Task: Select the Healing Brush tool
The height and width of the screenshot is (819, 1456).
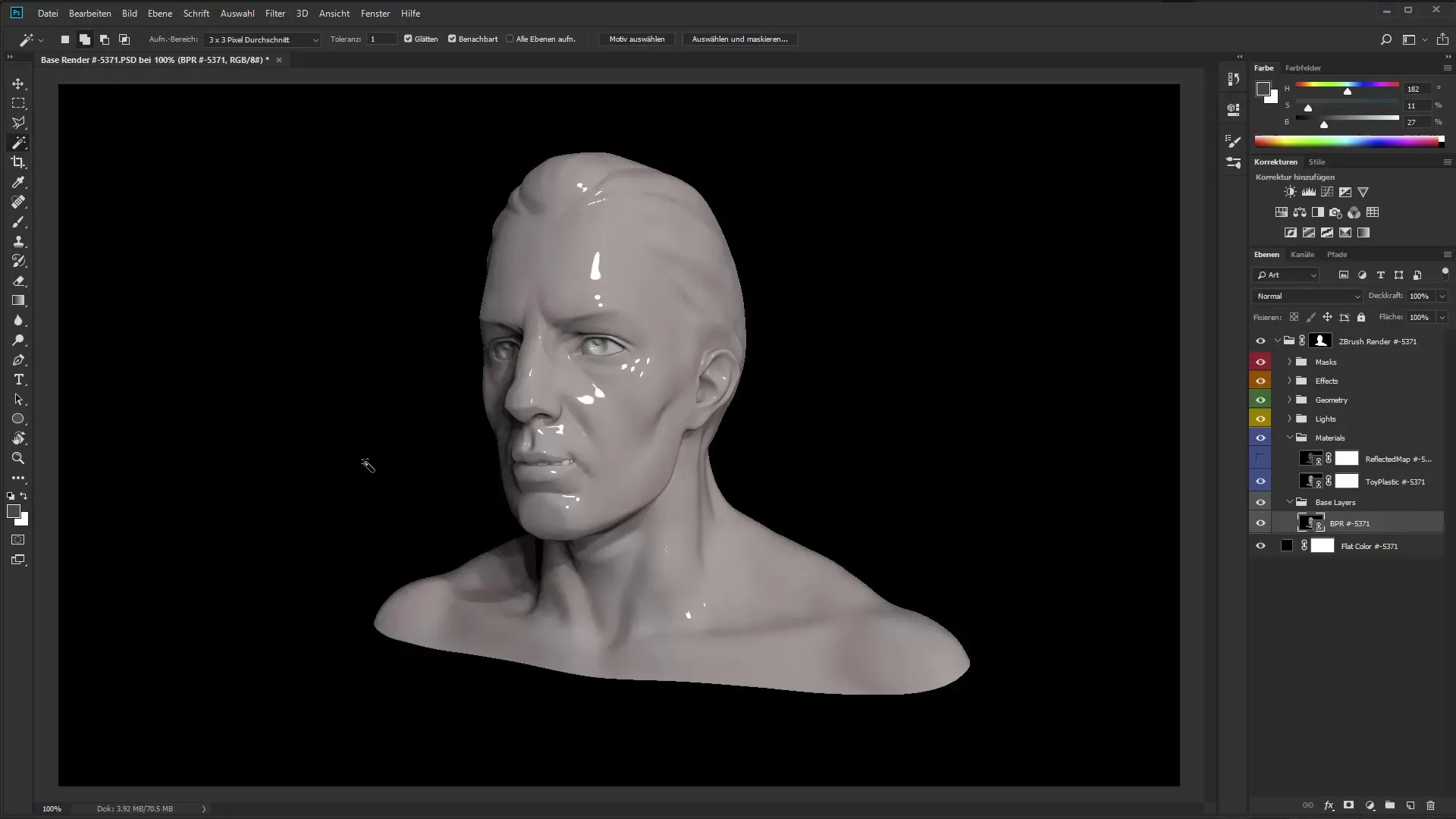Action: click(18, 202)
